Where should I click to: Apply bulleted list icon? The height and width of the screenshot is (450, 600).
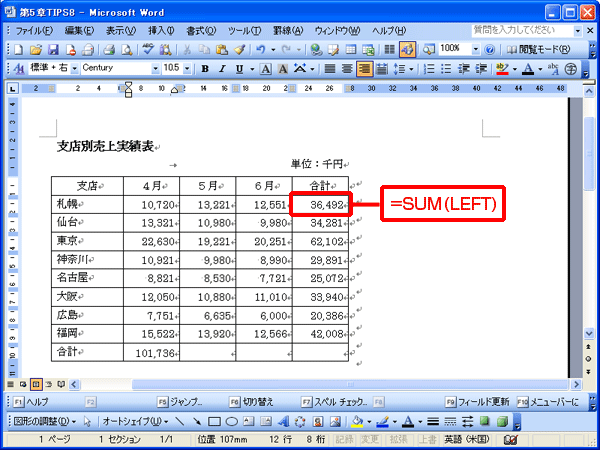pos(446,69)
